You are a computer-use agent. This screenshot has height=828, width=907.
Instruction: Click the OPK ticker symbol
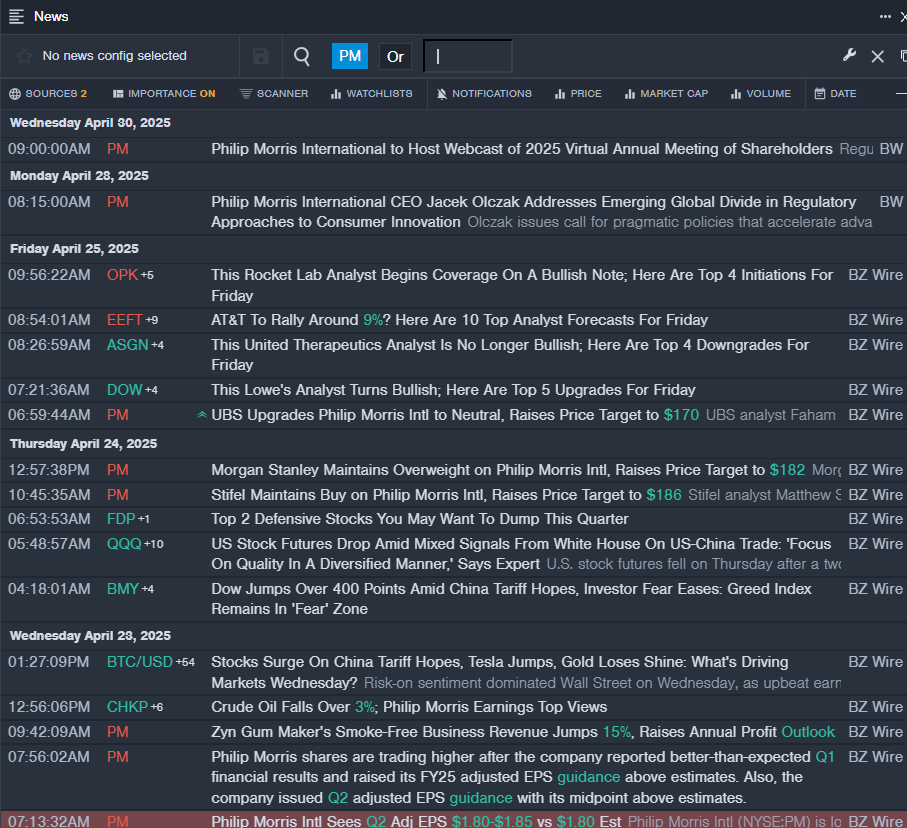(122, 275)
